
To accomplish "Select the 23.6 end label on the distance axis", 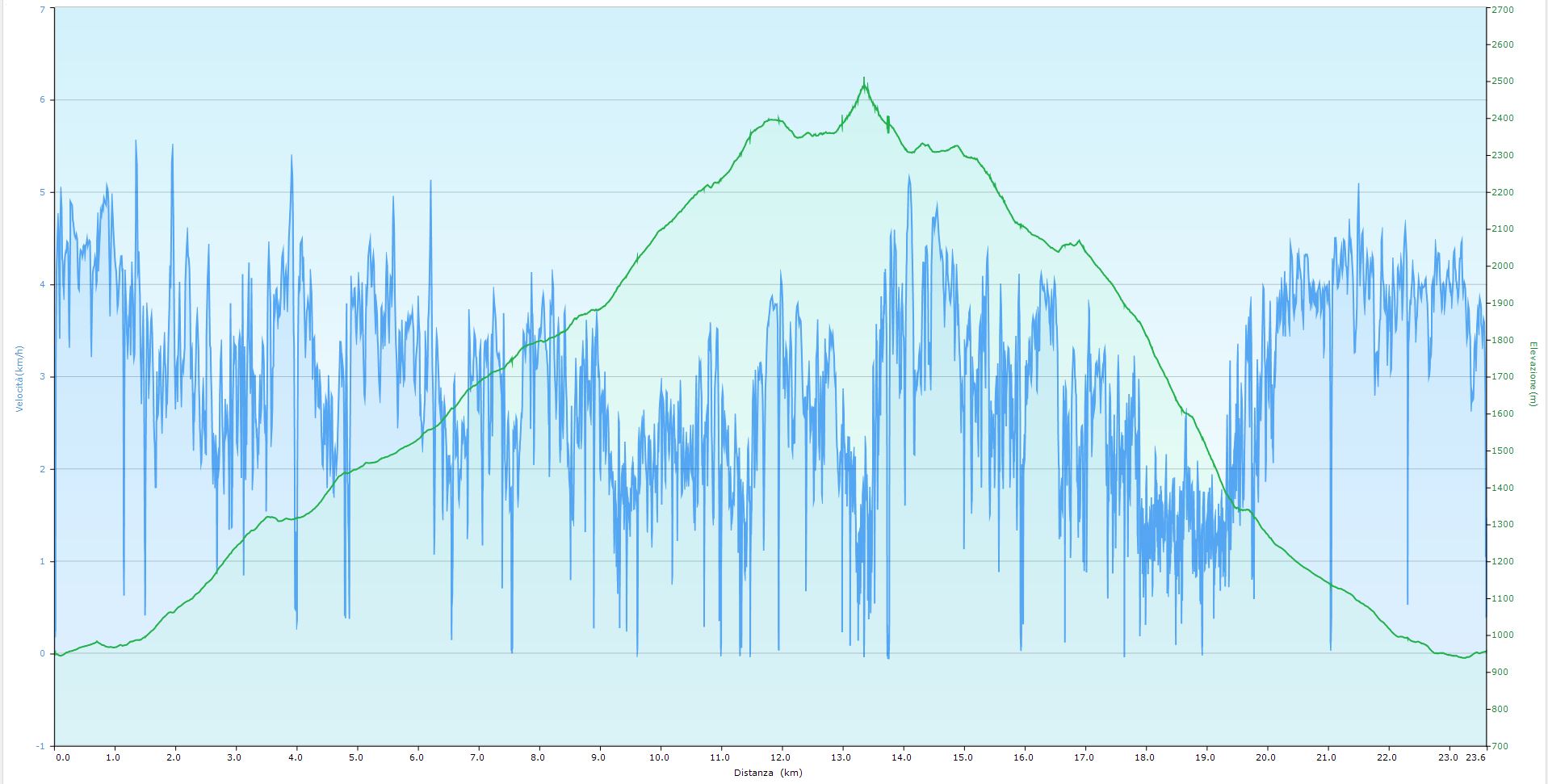I will tap(1476, 757).
